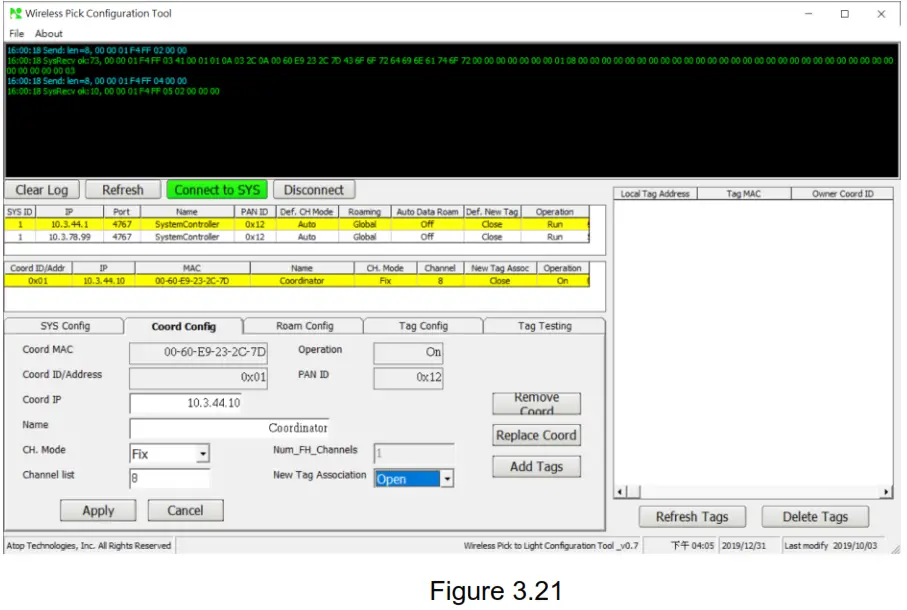907x610 pixels.
Task: Click the PAN ID 0x12 field
Action: click(408, 378)
